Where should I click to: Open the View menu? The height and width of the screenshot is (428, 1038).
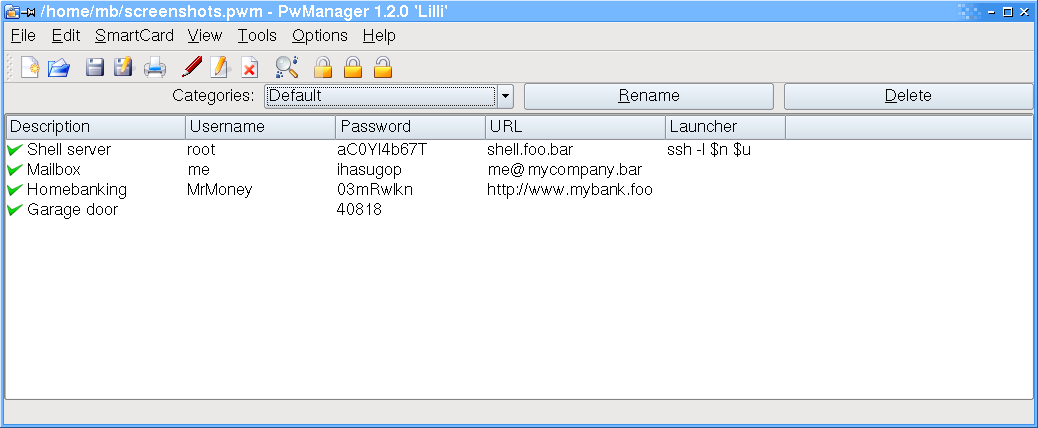[205, 36]
